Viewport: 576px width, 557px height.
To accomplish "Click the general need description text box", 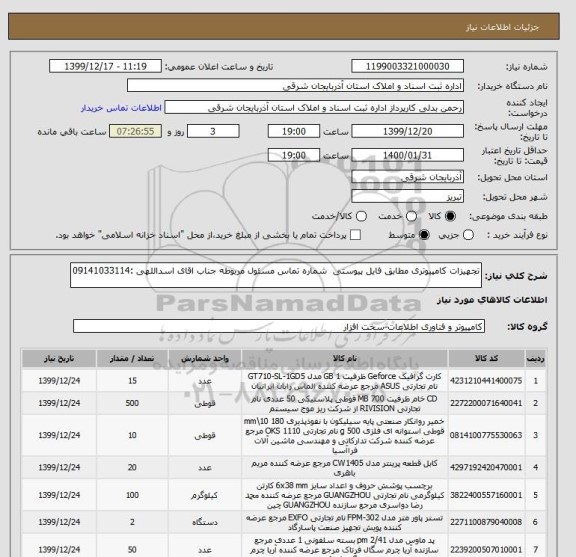I will [276, 275].
